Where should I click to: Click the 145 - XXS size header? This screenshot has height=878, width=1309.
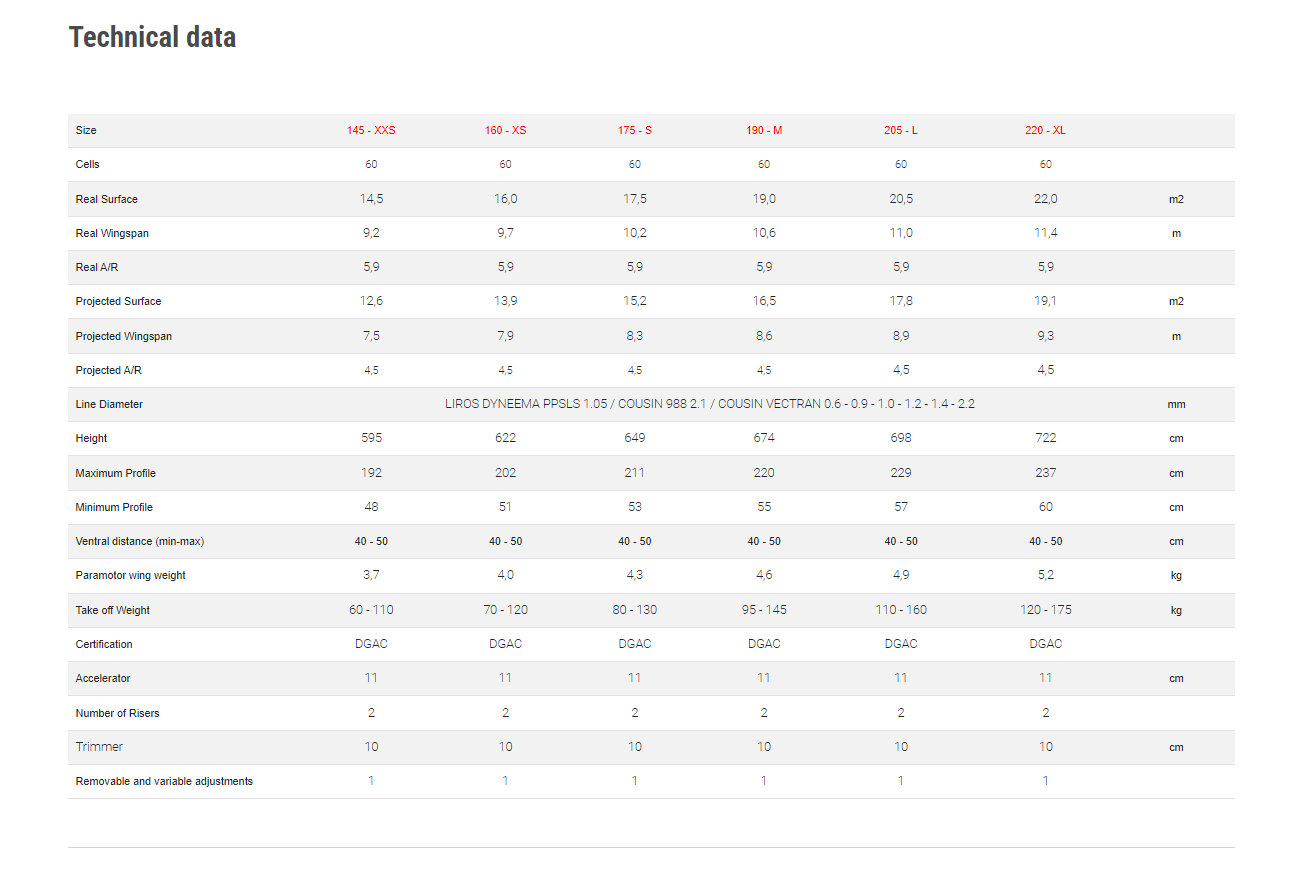371,131
